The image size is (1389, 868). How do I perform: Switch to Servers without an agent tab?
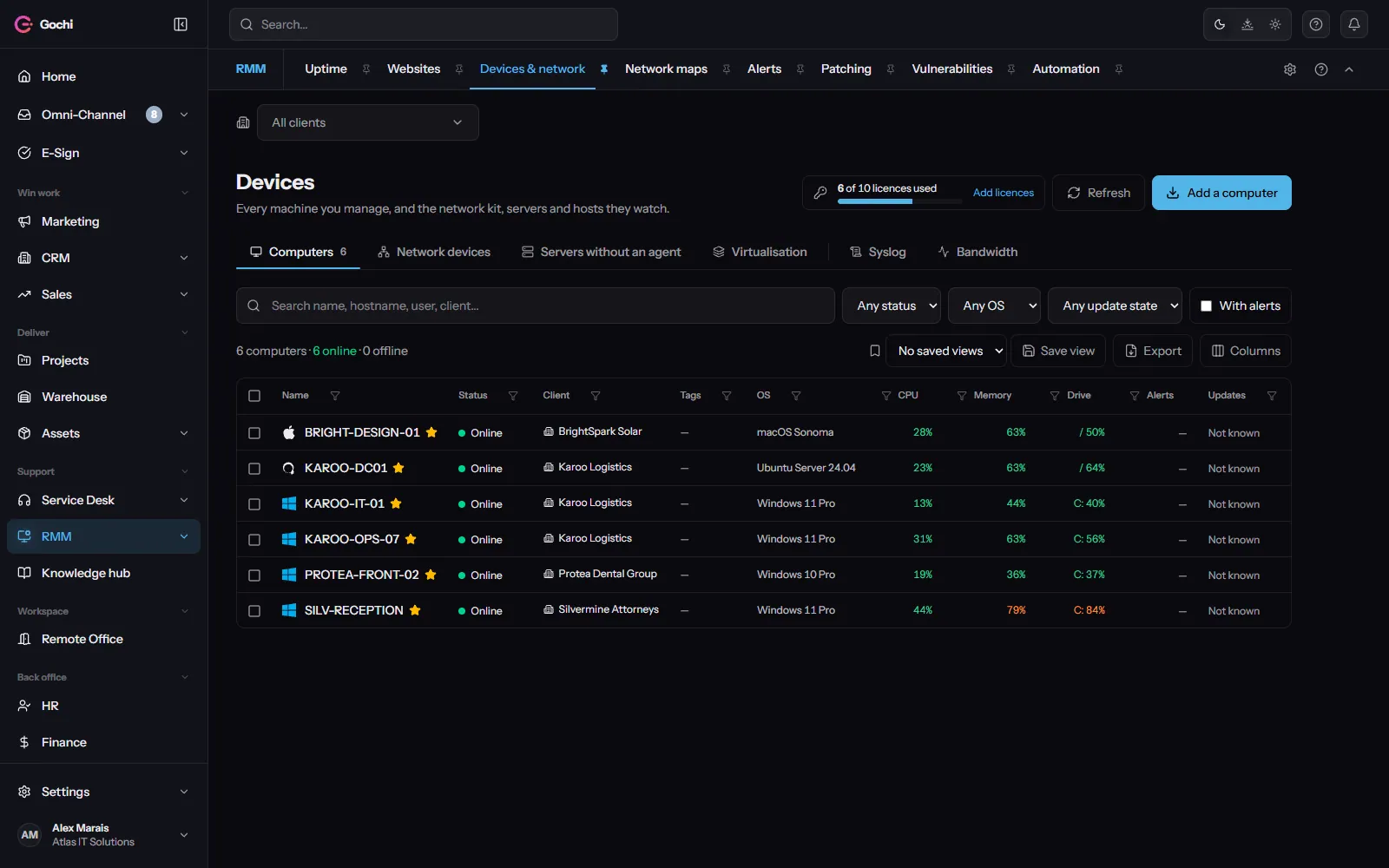(x=602, y=252)
